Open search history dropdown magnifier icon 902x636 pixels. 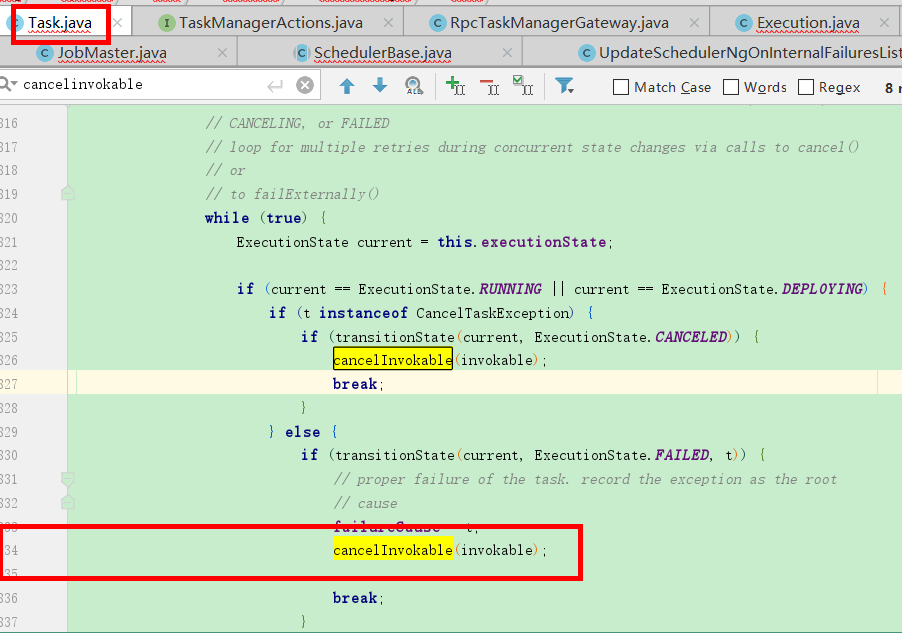tap(8, 85)
